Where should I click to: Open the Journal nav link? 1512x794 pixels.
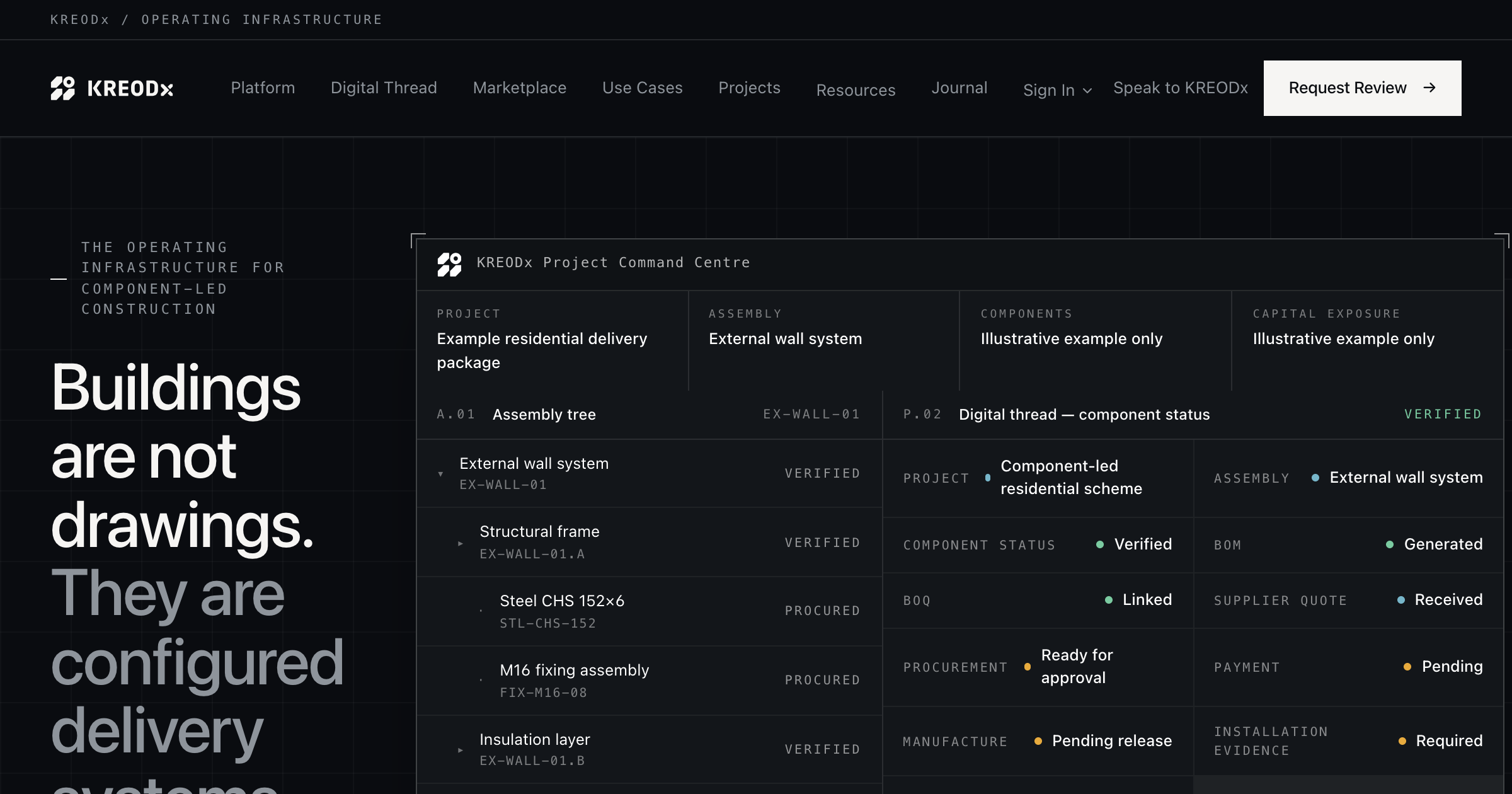[959, 88]
